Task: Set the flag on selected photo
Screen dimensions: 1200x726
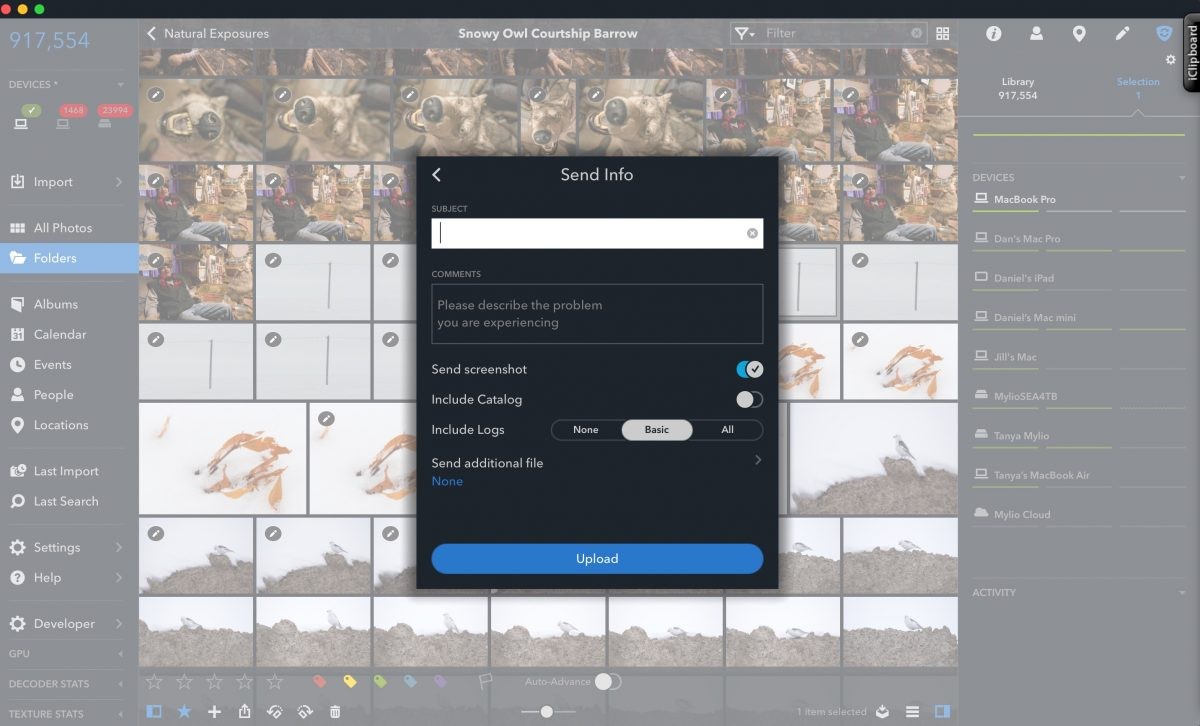Action: (x=485, y=681)
